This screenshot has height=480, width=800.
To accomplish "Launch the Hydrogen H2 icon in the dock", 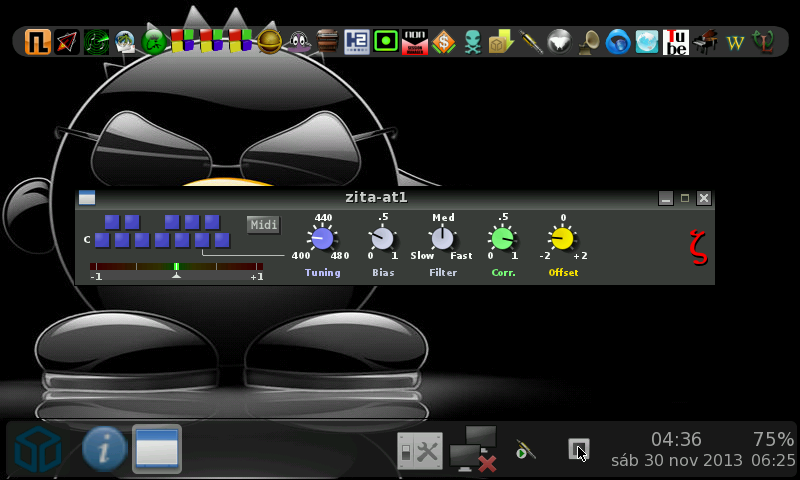I will pos(356,41).
